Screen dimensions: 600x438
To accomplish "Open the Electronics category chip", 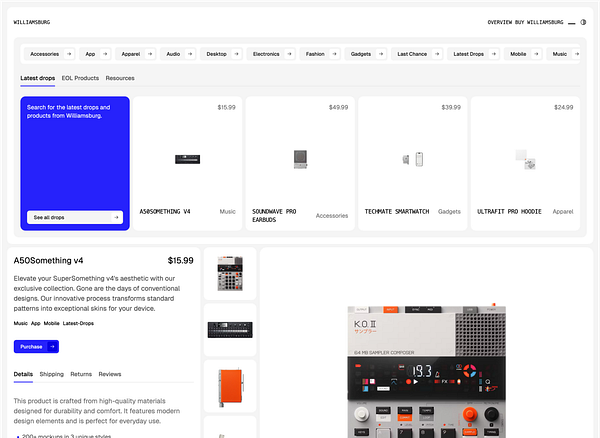I will (271, 54).
